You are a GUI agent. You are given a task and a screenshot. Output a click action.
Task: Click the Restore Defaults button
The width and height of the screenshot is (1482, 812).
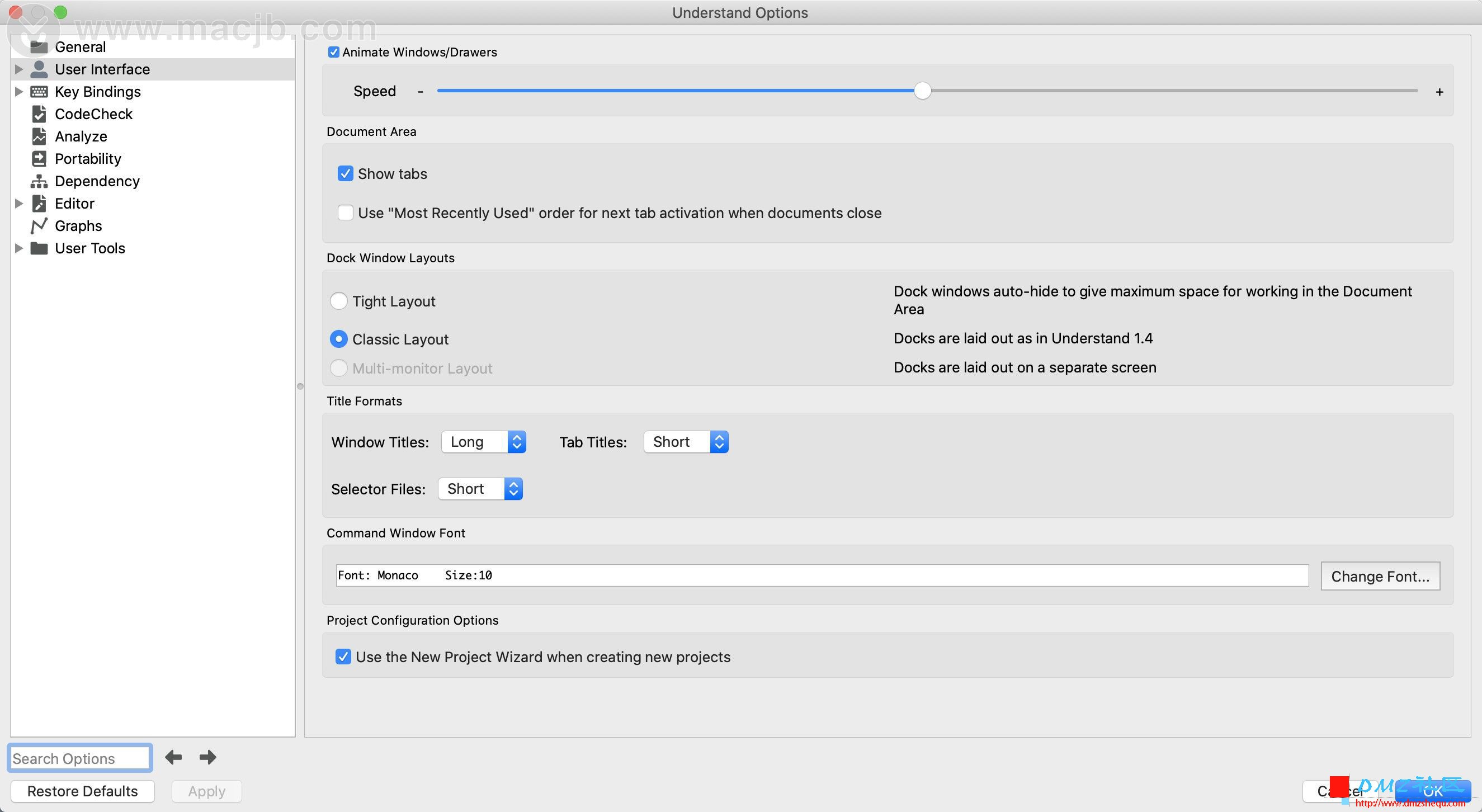coord(83,791)
